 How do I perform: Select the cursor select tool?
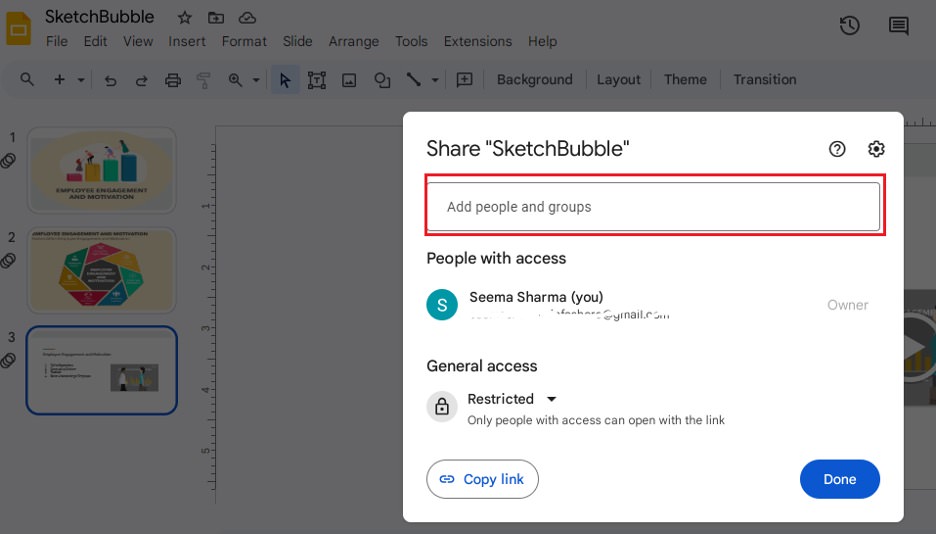285,80
